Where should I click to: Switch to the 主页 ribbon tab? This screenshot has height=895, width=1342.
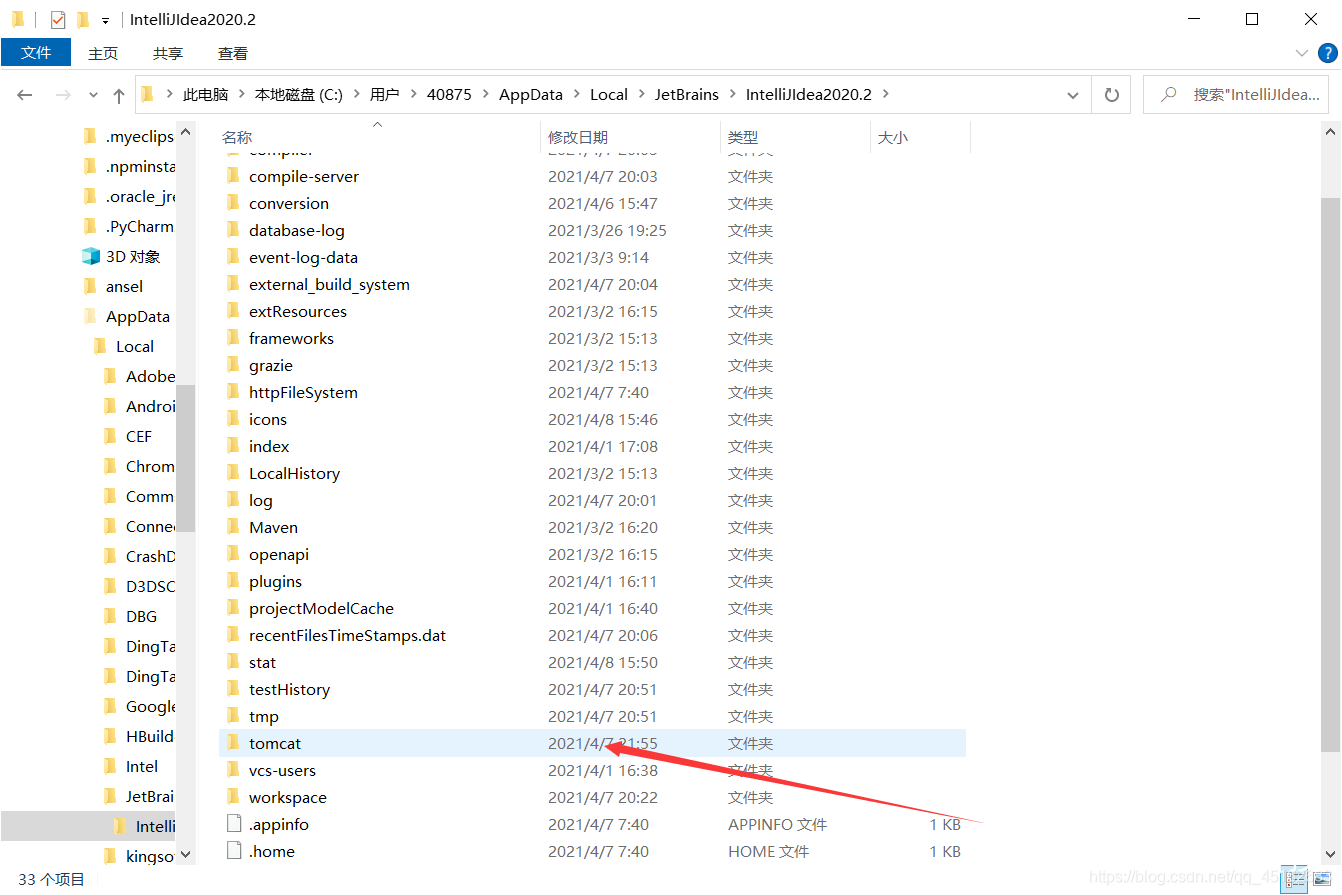103,53
